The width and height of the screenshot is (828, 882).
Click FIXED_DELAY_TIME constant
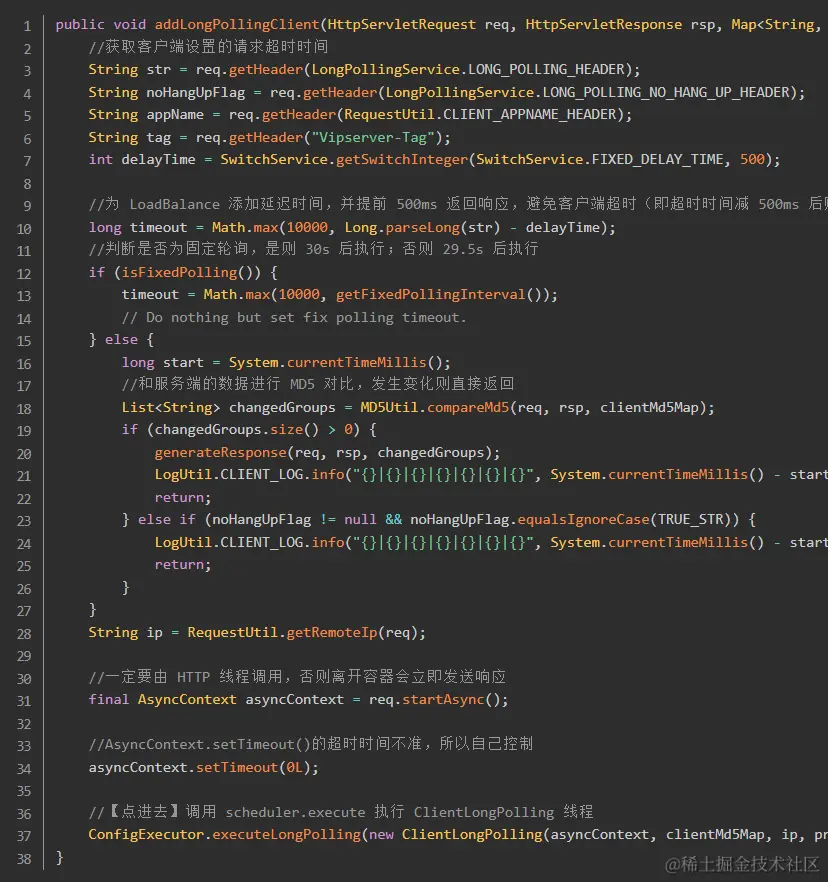657,160
